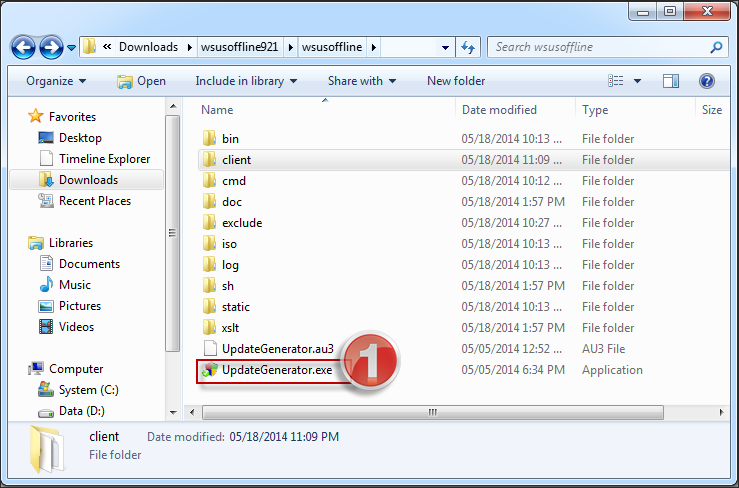Open the Music library
The width and height of the screenshot is (739, 488).
click(75, 285)
